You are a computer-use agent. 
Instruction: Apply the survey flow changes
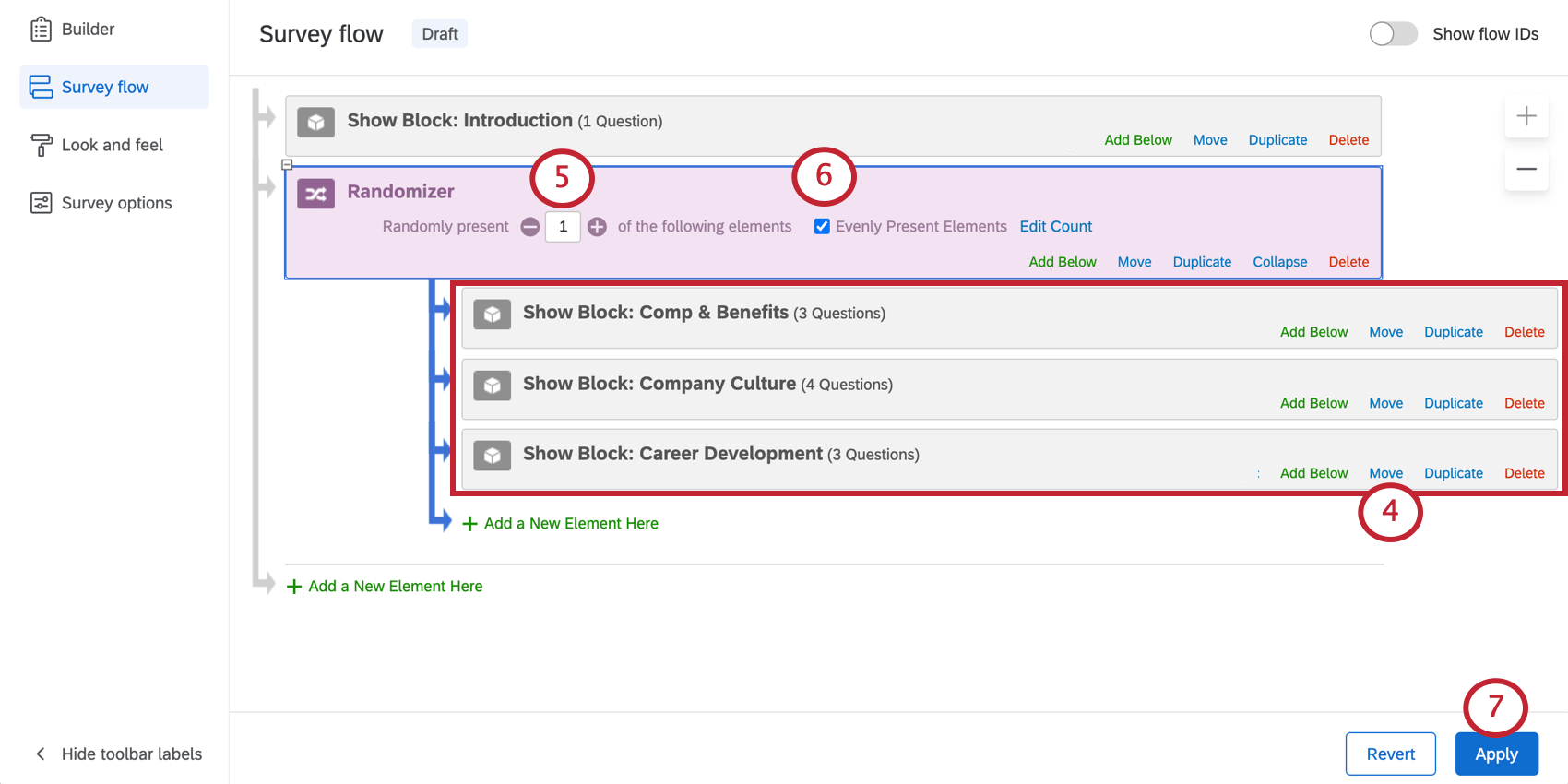pyautogui.click(x=1496, y=754)
